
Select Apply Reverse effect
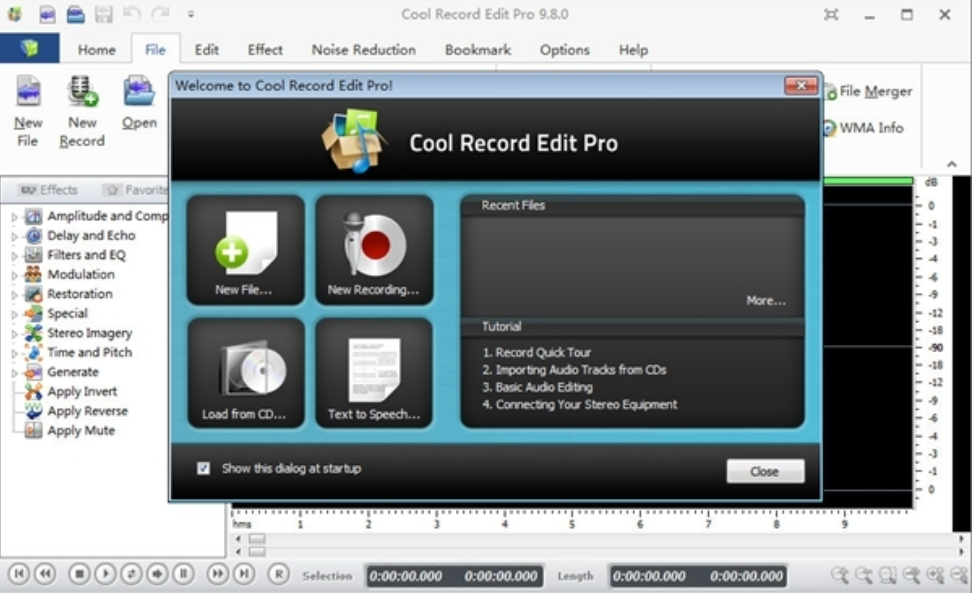(87, 411)
